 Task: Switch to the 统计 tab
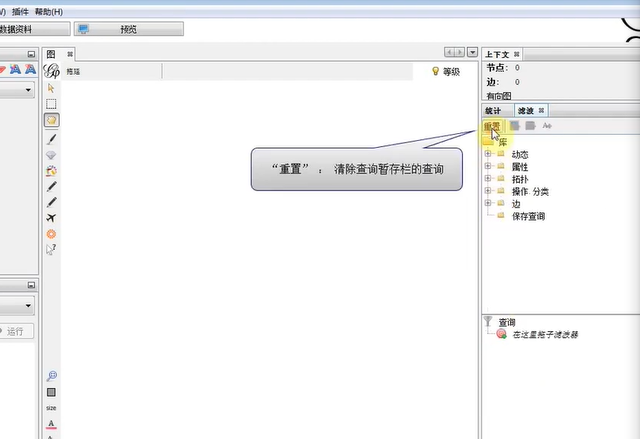pyautogui.click(x=493, y=111)
